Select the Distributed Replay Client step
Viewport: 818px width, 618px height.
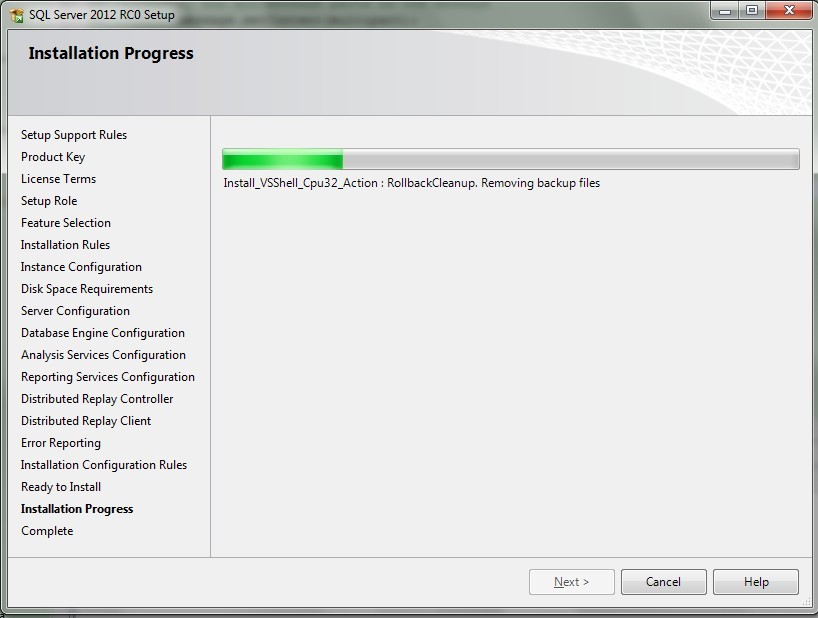pos(86,421)
